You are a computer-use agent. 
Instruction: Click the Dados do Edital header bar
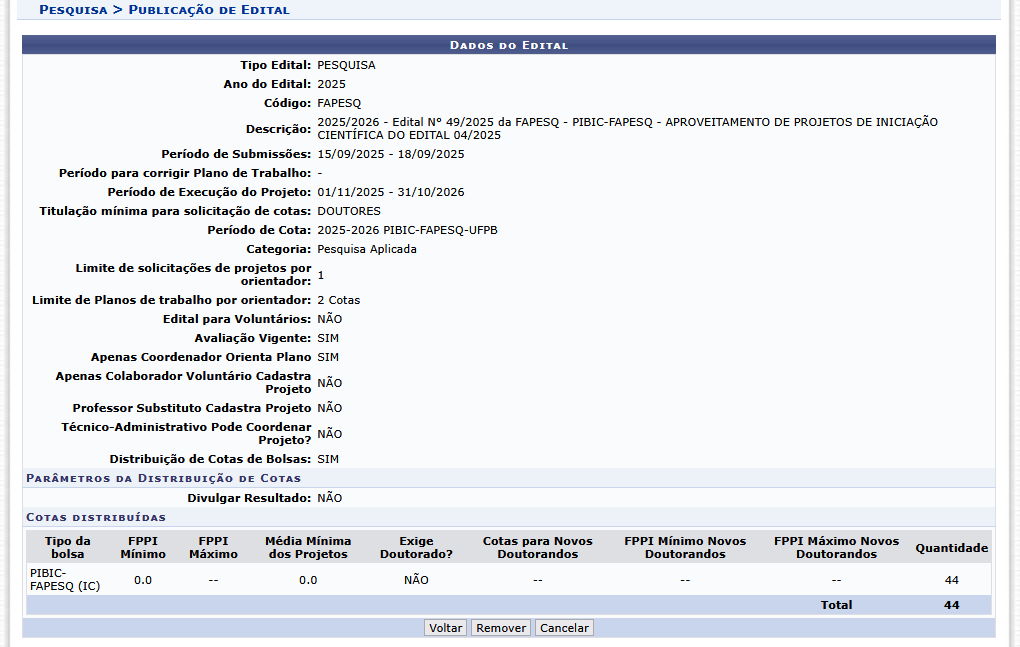pyautogui.click(x=509, y=45)
